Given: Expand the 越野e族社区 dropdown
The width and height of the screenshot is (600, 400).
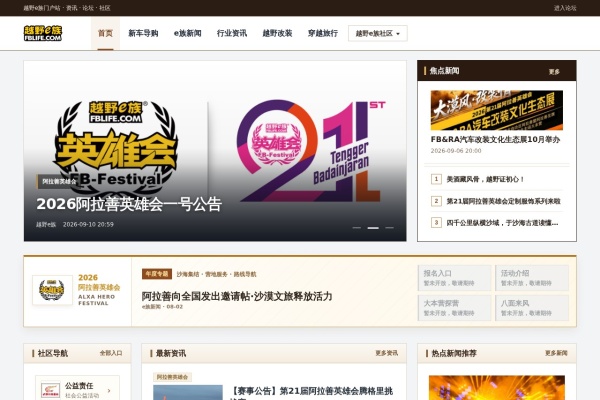Looking at the screenshot, I should point(378,33).
